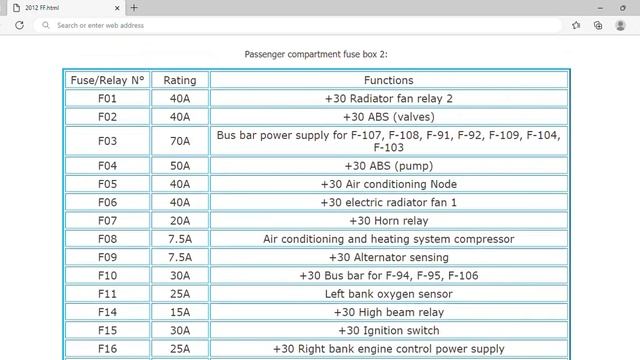
Task: Click the address bar search field
Action: pos(298,25)
